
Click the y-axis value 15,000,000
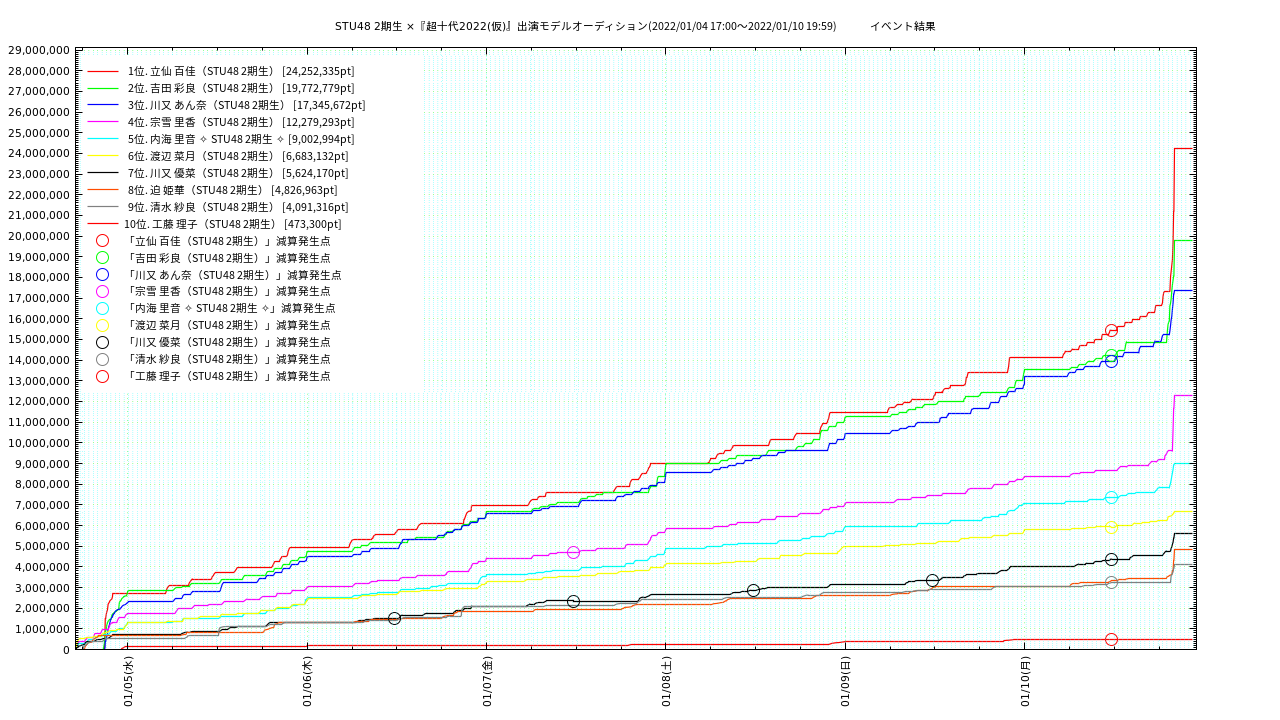click(39, 340)
